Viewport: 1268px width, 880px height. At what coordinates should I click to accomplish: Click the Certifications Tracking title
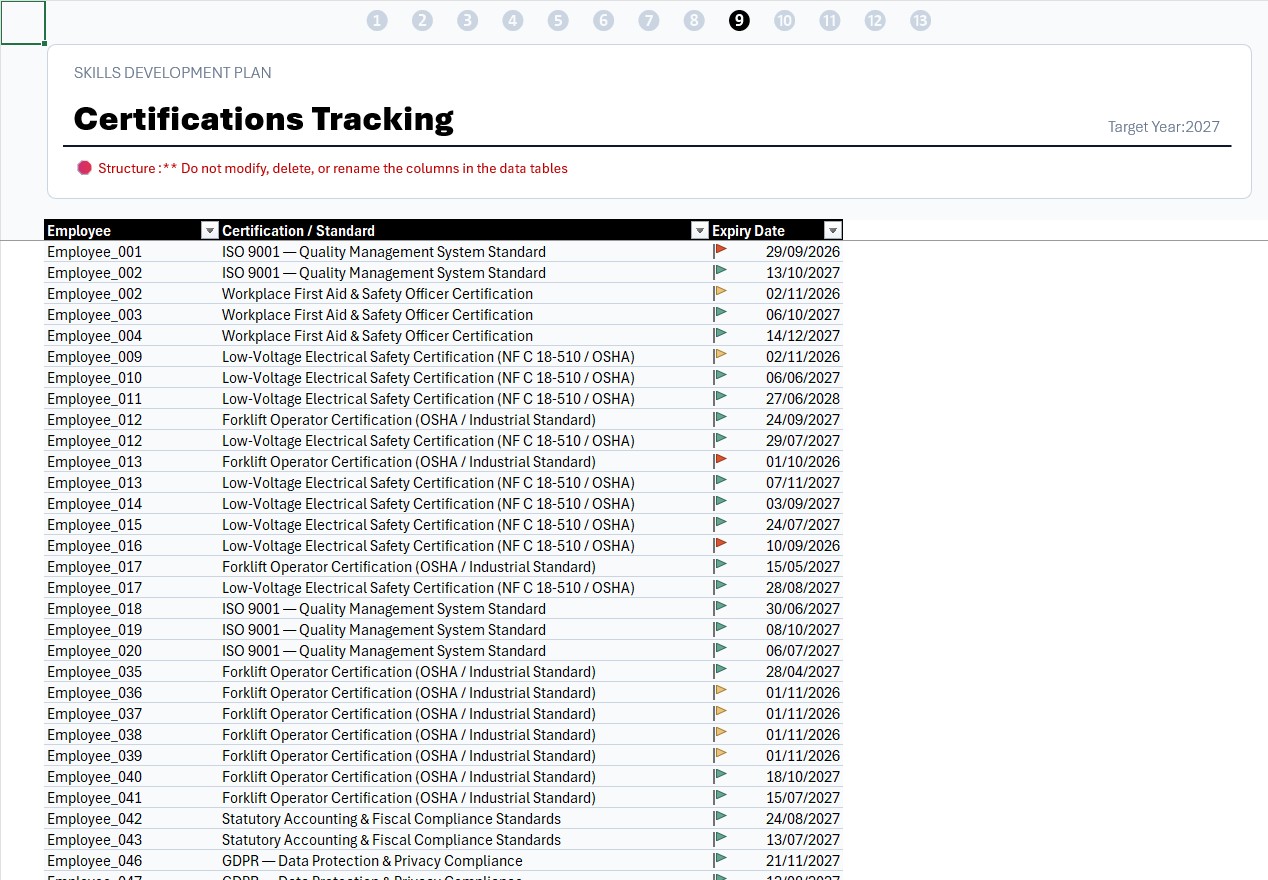(x=264, y=119)
